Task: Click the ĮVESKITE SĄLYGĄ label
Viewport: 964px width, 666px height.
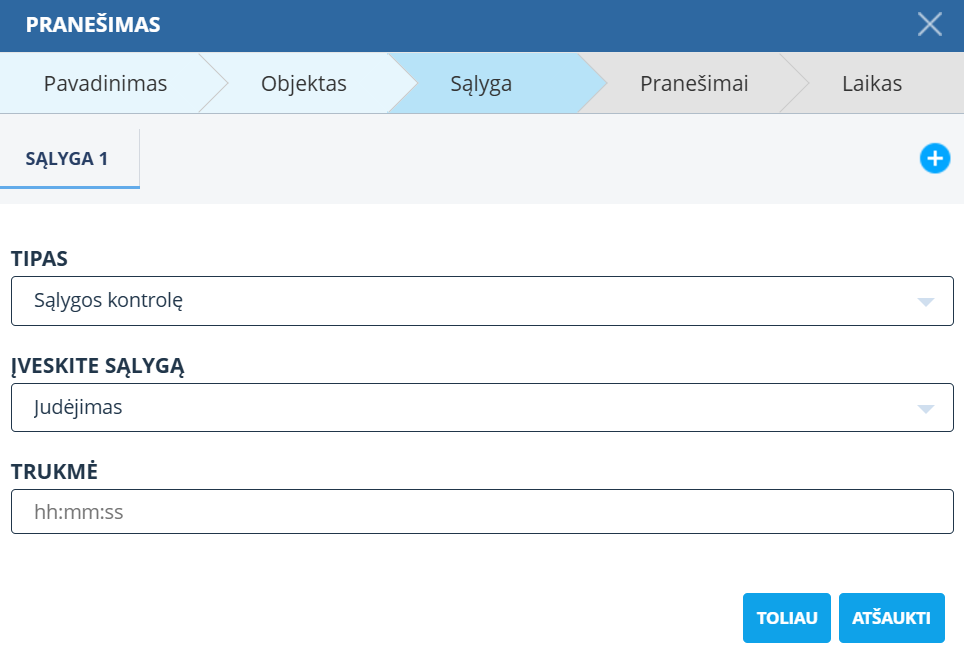Action: tap(97, 366)
